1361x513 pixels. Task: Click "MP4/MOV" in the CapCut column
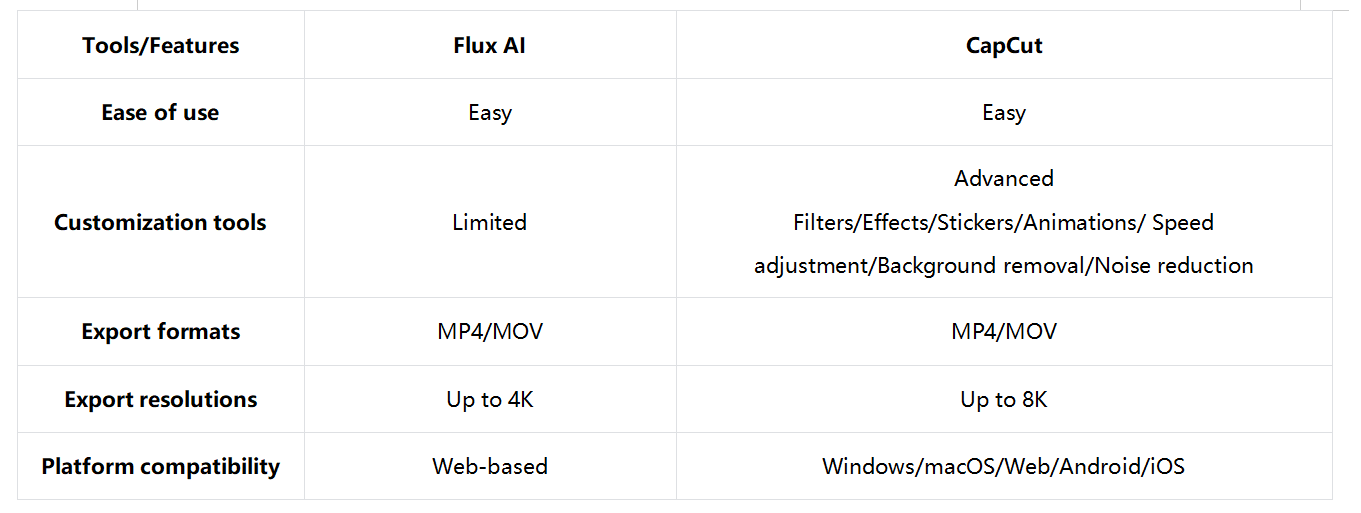pos(1004,331)
